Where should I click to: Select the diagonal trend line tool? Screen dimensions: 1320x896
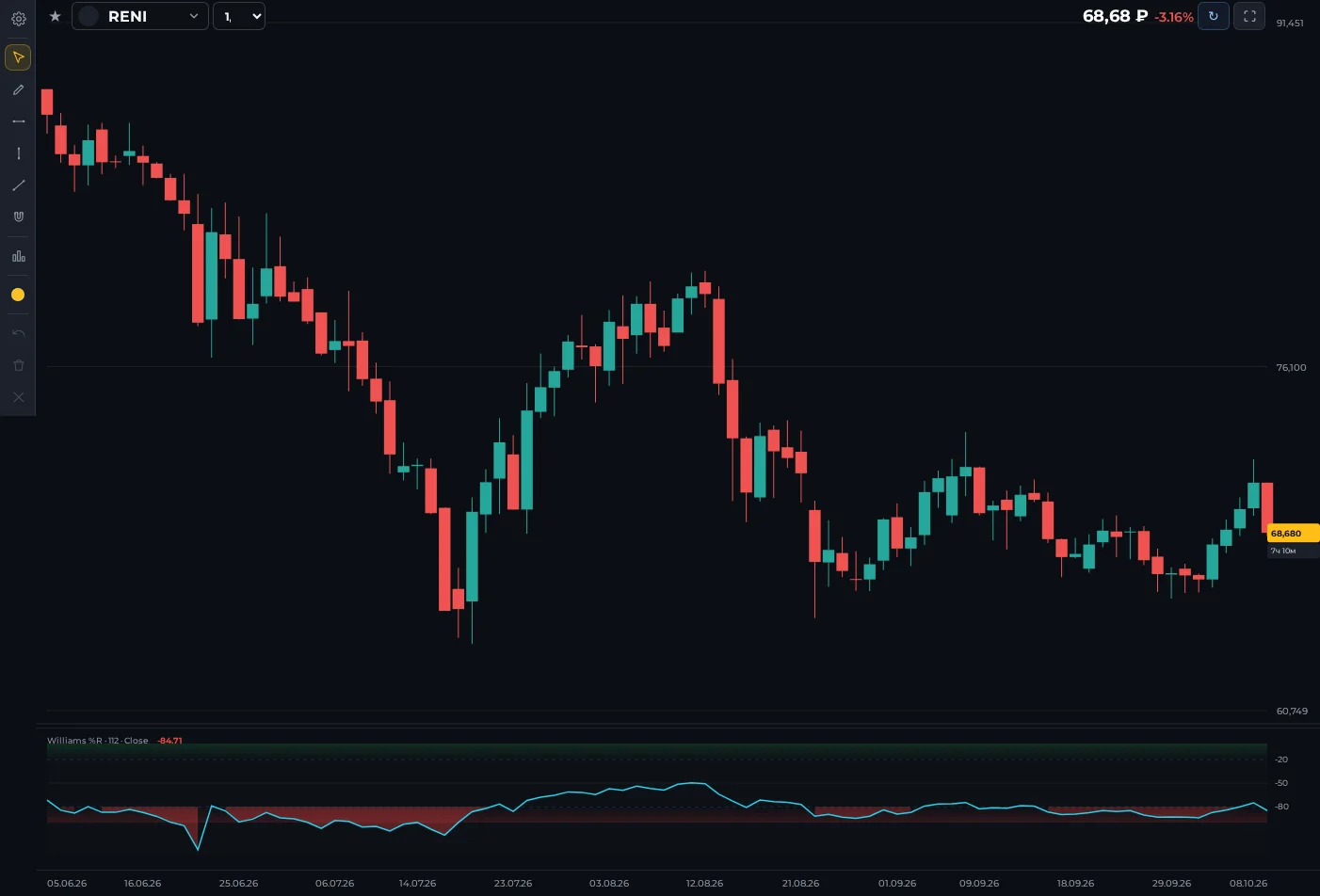click(x=18, y=185)
